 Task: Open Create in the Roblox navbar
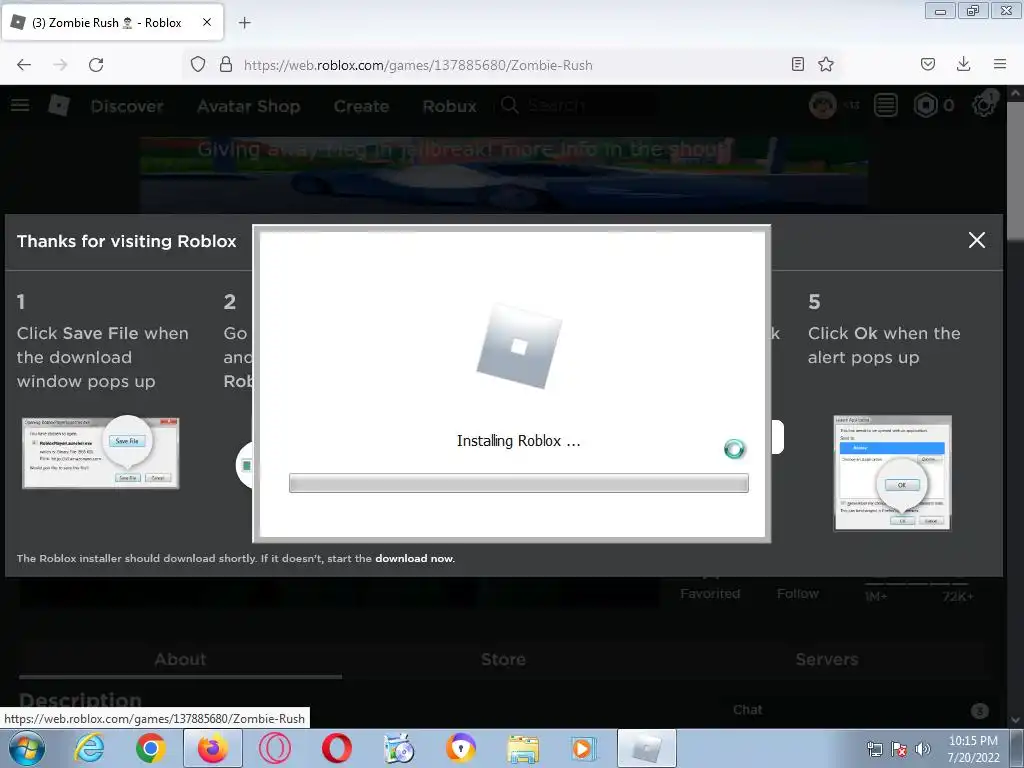pyautogui.click(x=361, y=106)
